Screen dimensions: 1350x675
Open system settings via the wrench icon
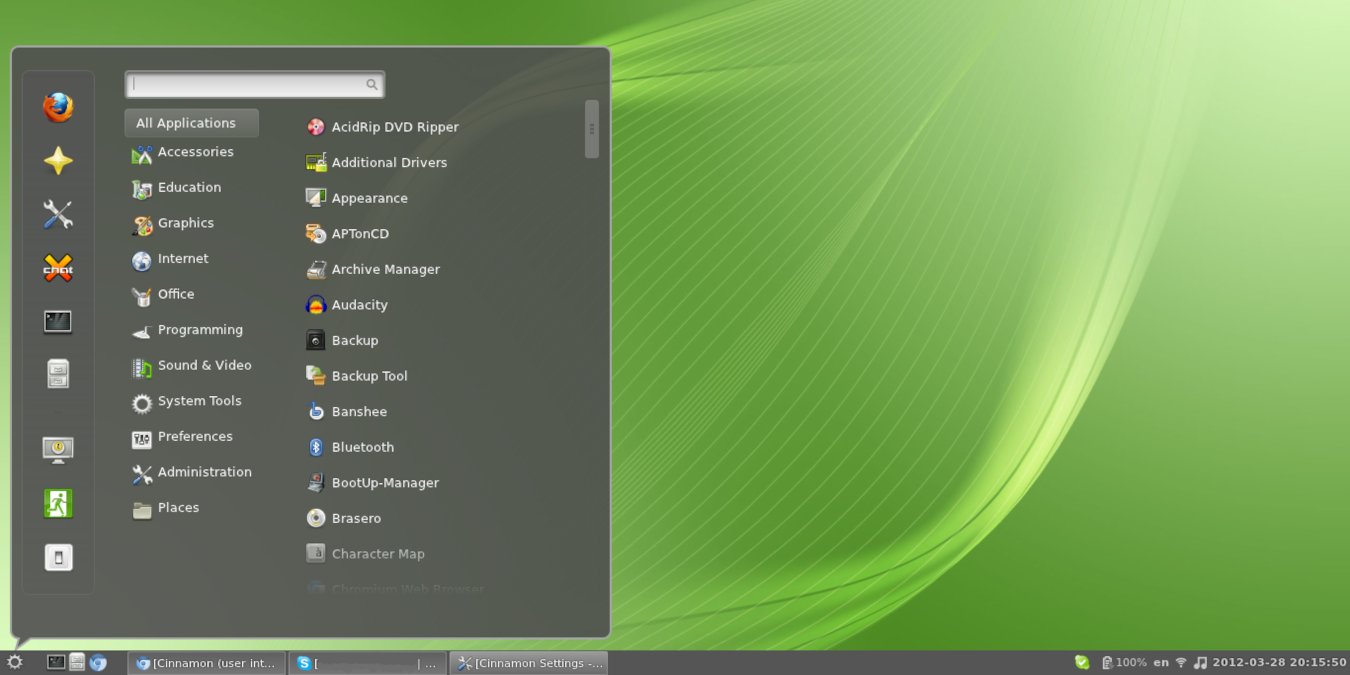click(x=57, y=214)
